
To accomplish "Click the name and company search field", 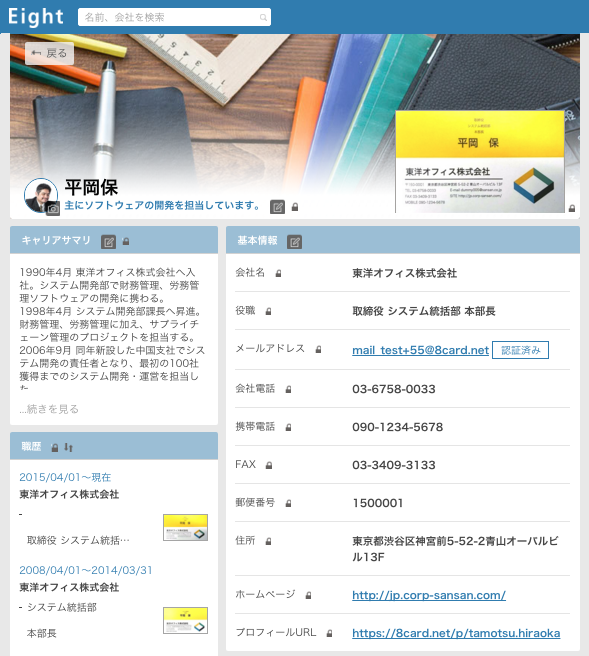I will point(174,17).
